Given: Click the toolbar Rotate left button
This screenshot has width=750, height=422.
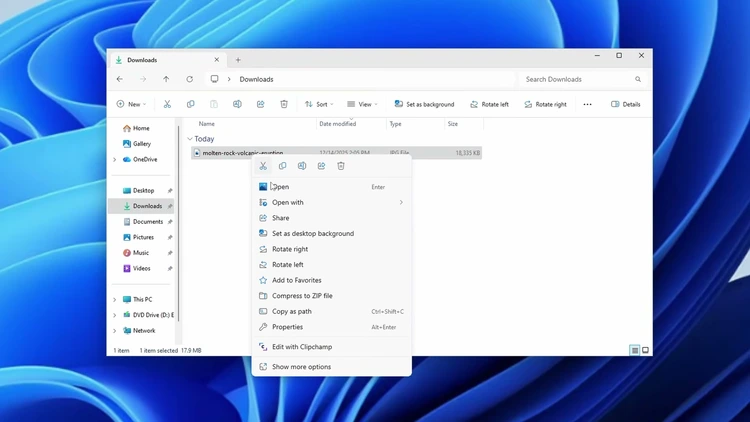Looking at the screenshot, I should [x=489, y=104].
